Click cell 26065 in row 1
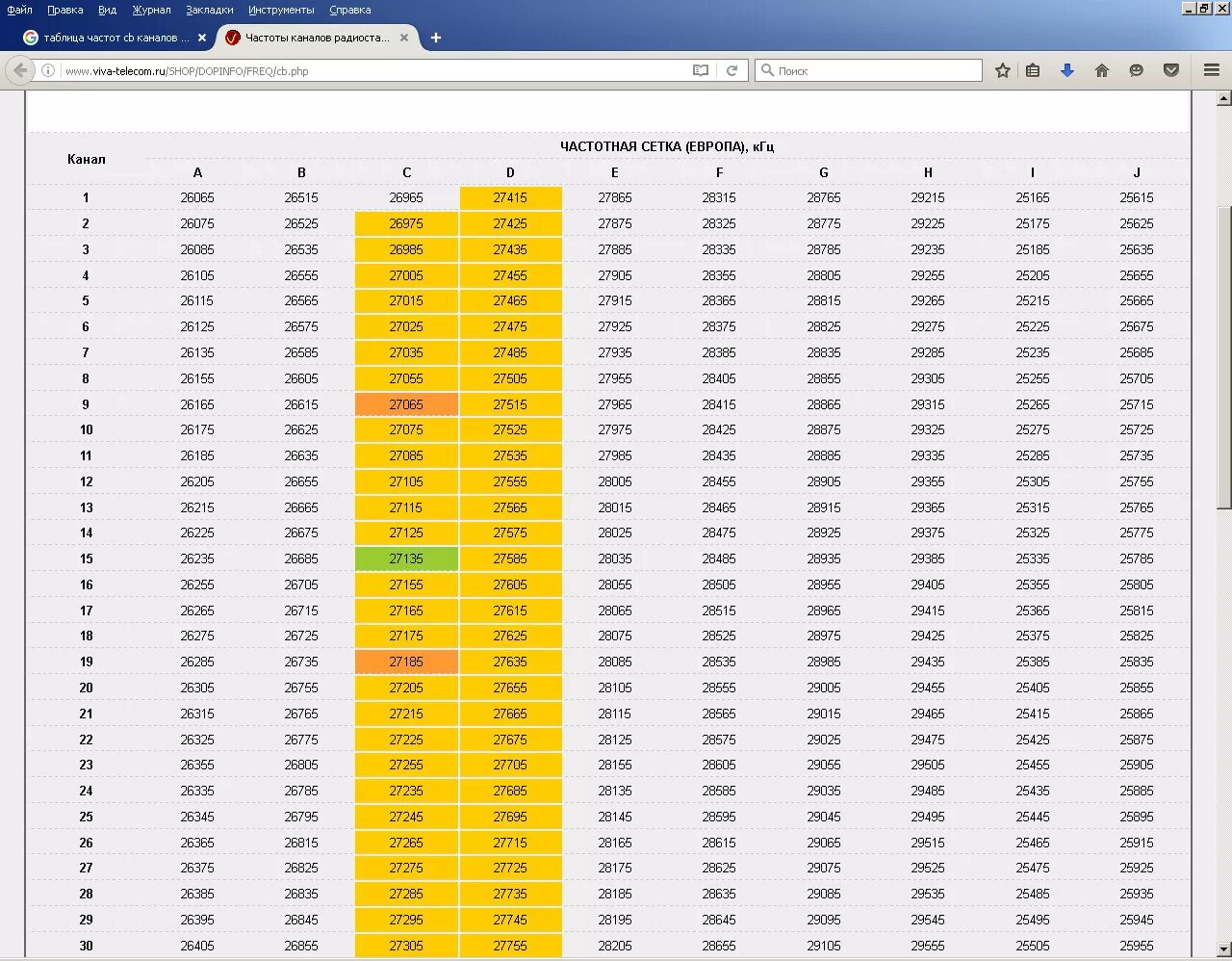This screenshot has width=1232, height=961. pyautogui.click(x=197, y=197)
